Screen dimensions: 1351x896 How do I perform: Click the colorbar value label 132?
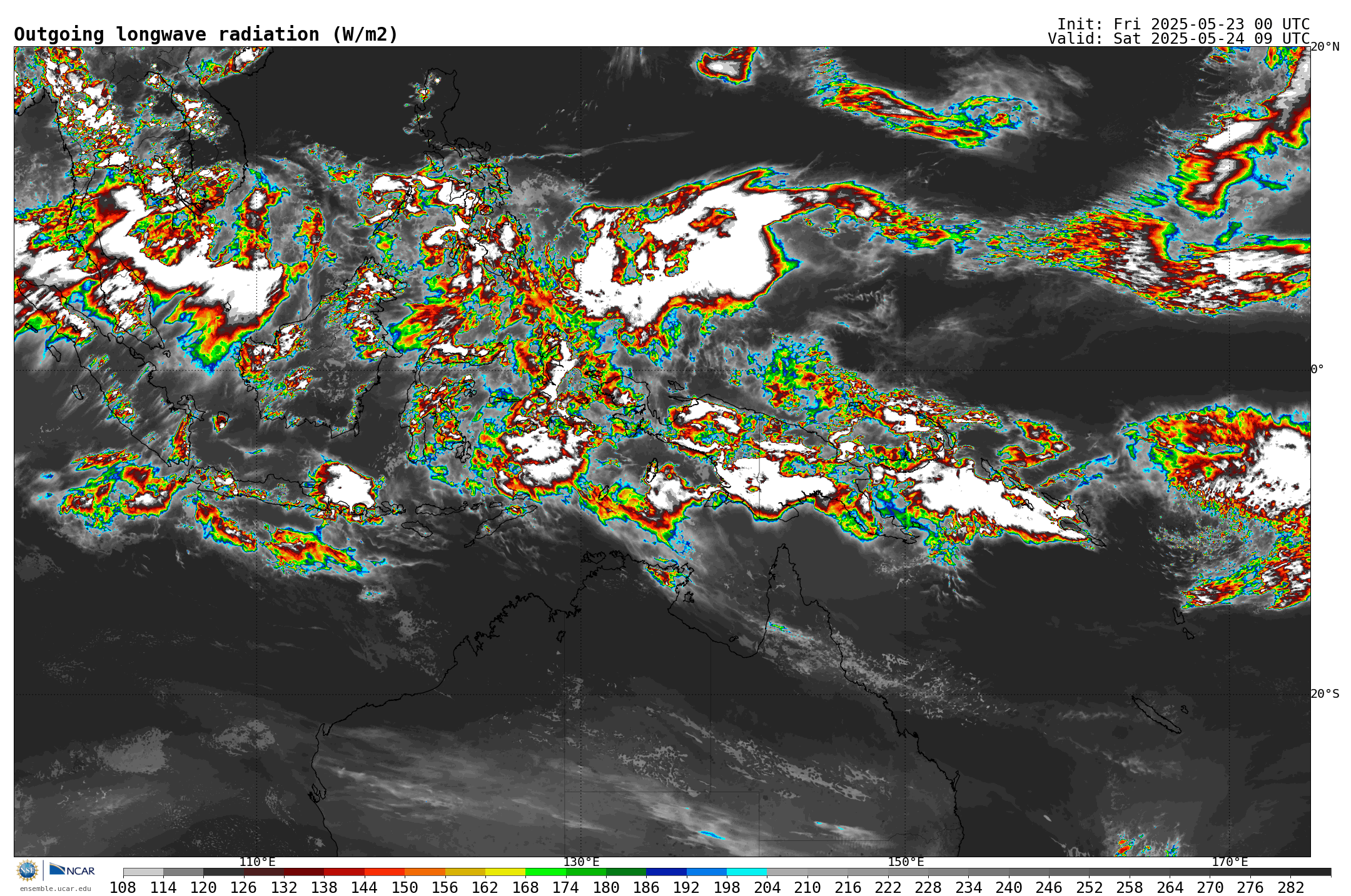coord(284,887)
